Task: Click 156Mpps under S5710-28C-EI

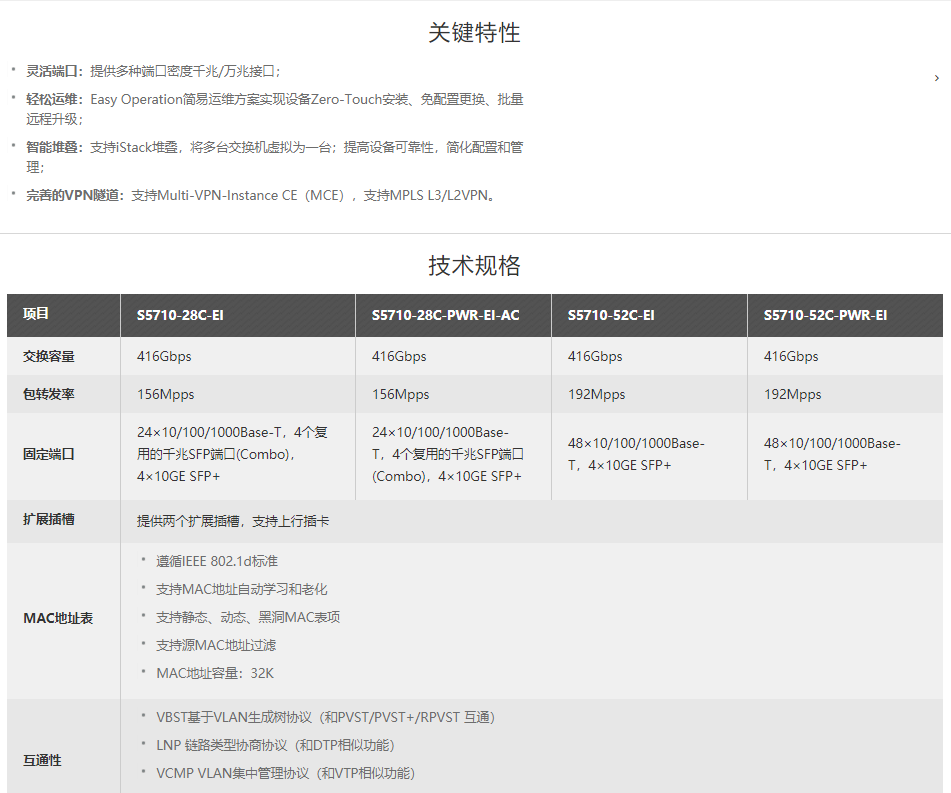Action: click(x=166, y=394)
